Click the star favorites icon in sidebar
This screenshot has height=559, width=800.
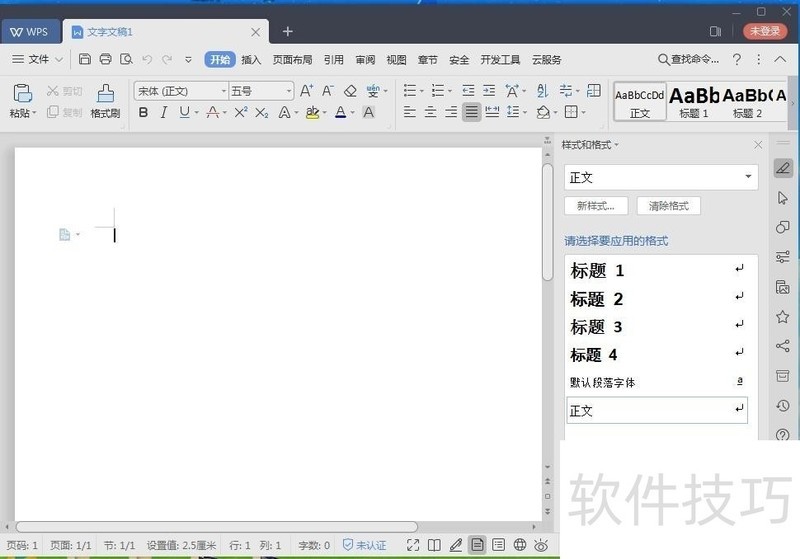pos(783,317)
